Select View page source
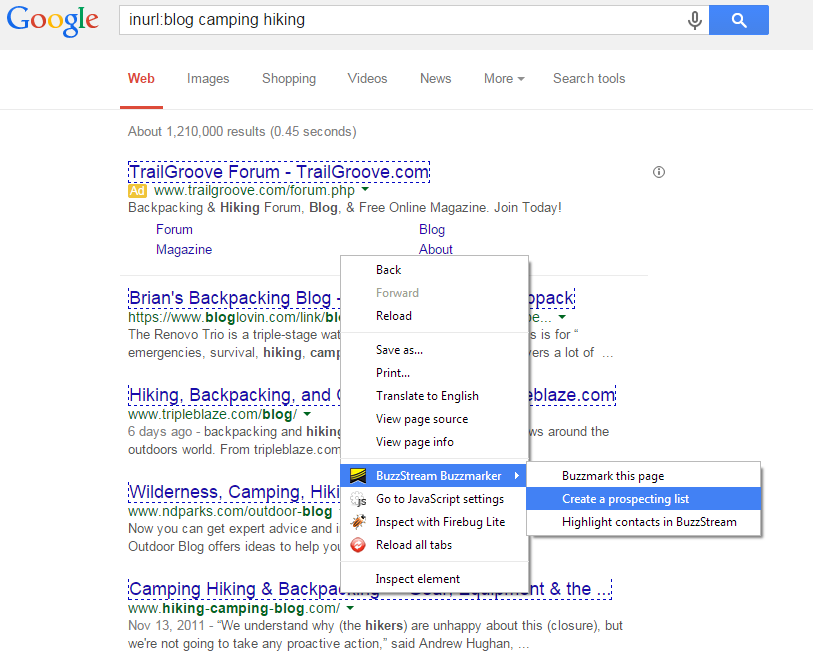This screenshot has width=813, height=658. [x=434, y=419]
